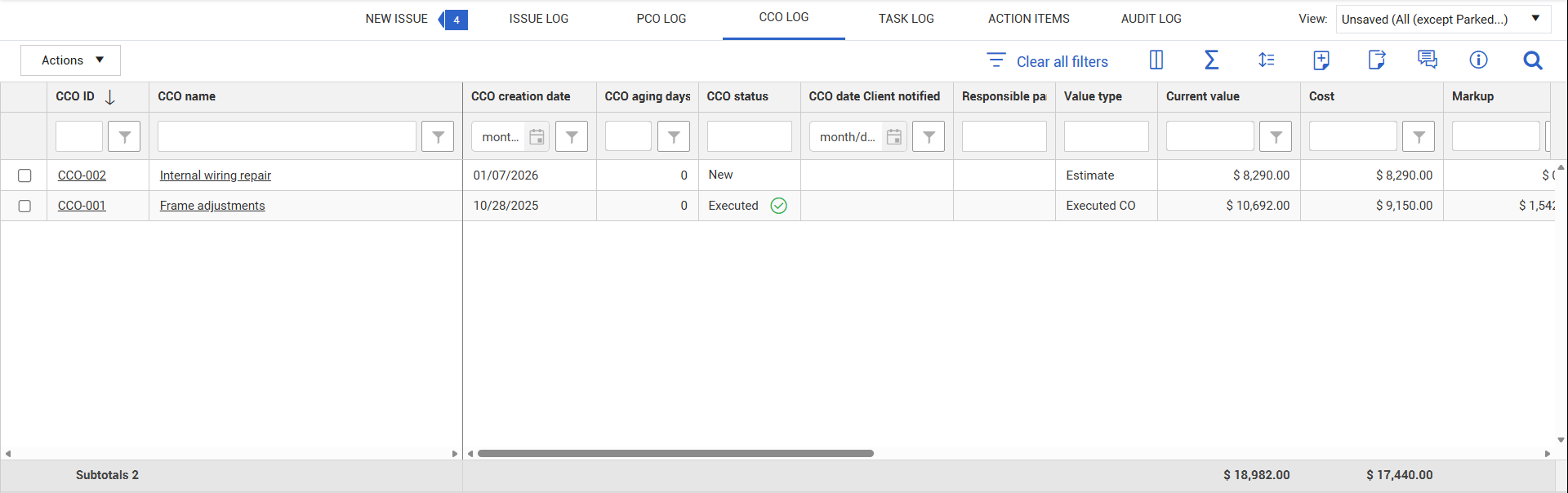Click the information icon
1568x493 pixels.
[1478, 60]
